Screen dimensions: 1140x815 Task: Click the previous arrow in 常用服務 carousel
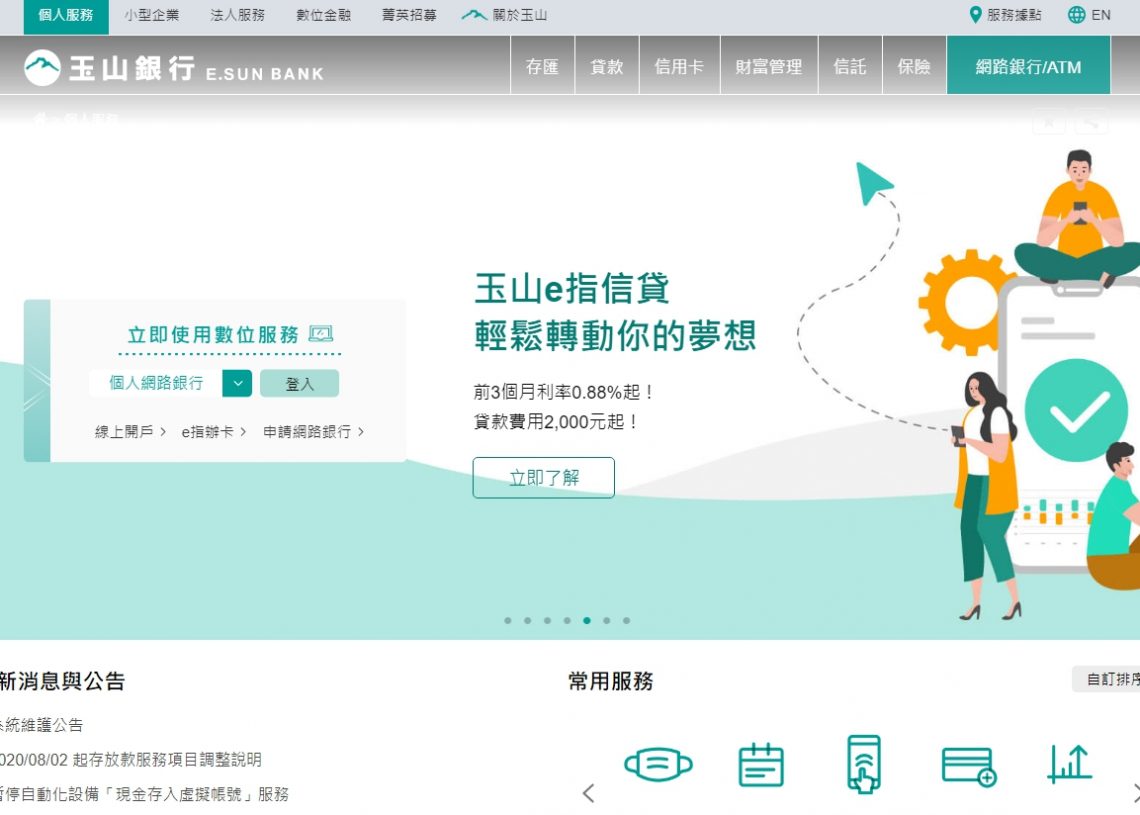pyautogui.click(x=589, y=793)
